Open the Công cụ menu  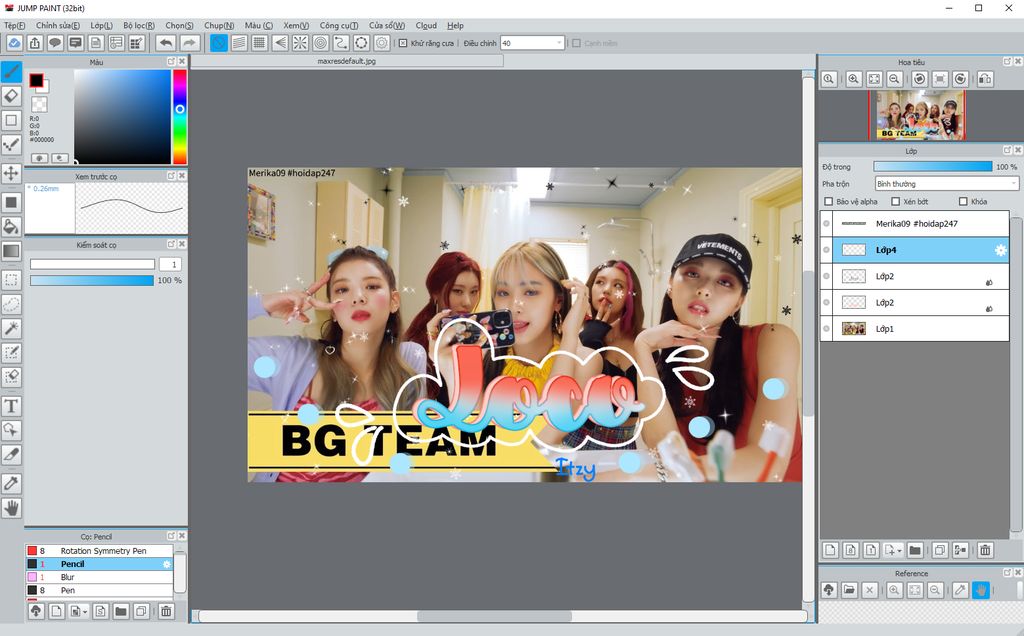(x=338, y=25)
